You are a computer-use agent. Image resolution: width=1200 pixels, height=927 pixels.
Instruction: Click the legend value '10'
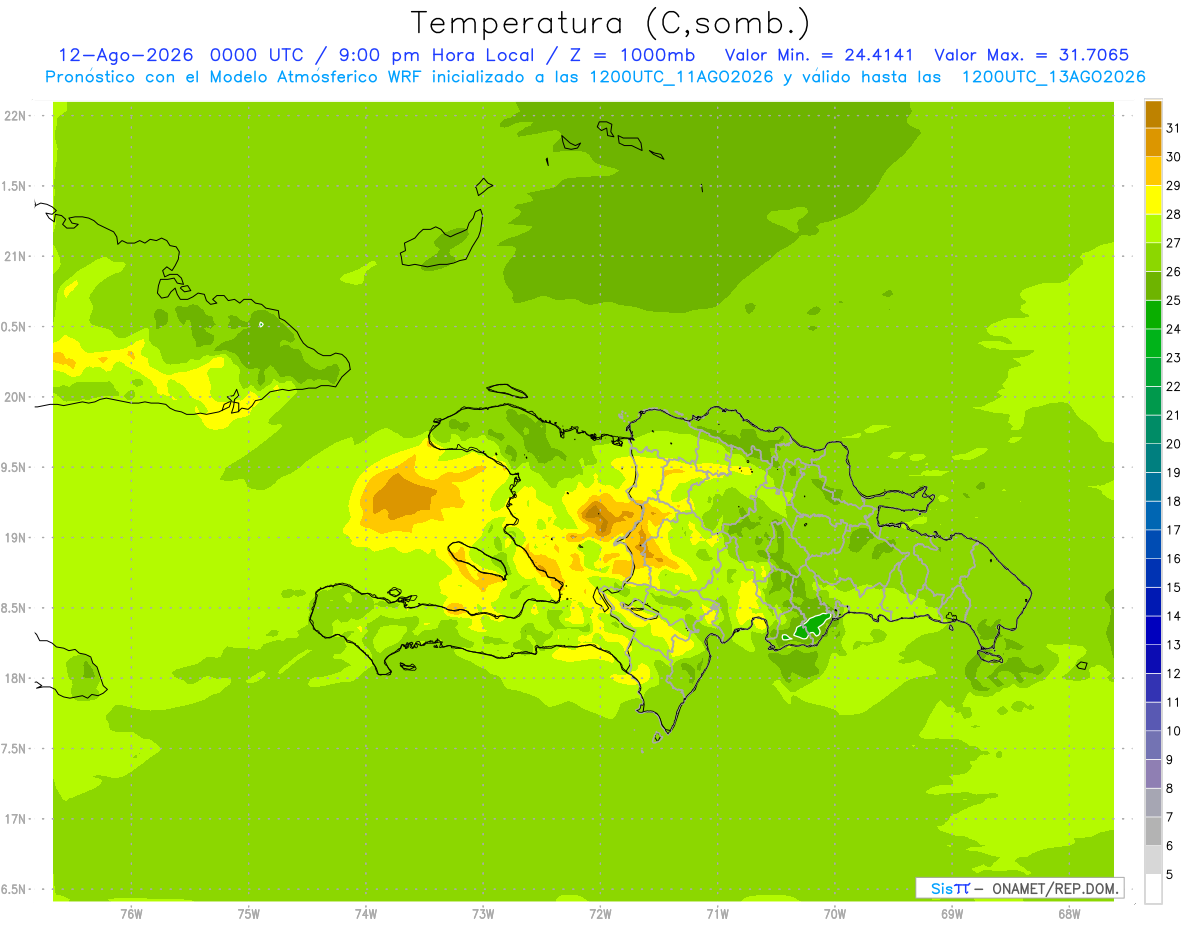click(x=1173, y=731)
